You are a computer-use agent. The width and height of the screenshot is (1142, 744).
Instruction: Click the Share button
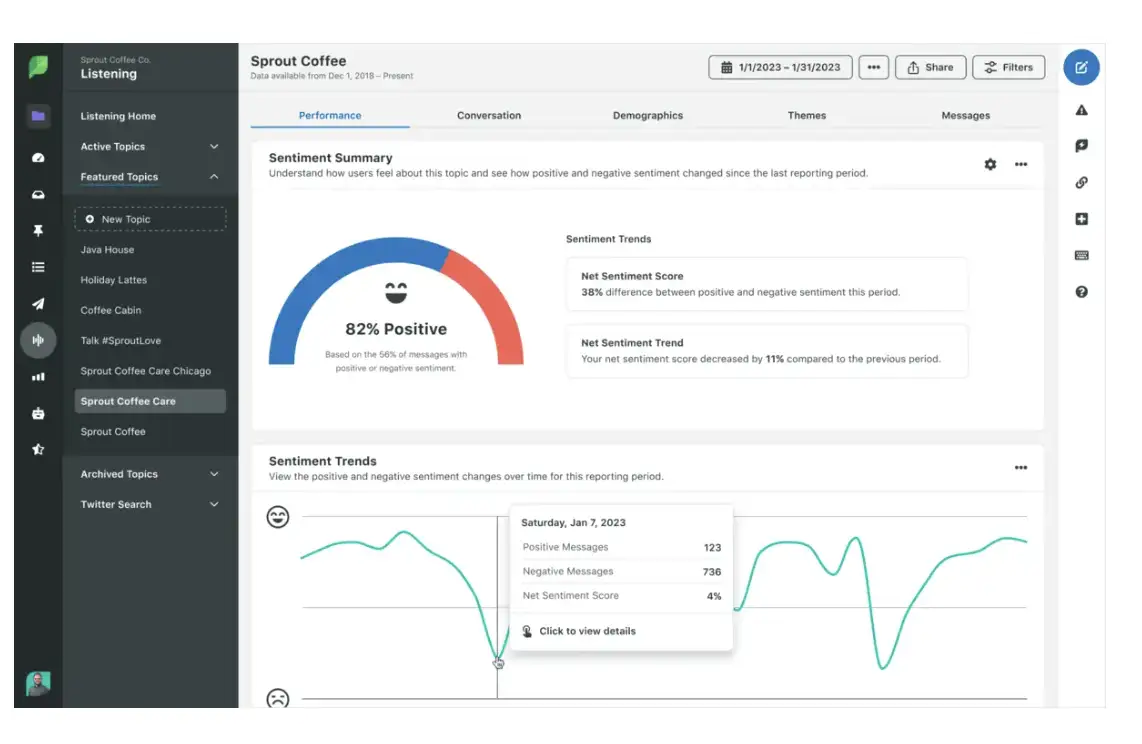930,67
